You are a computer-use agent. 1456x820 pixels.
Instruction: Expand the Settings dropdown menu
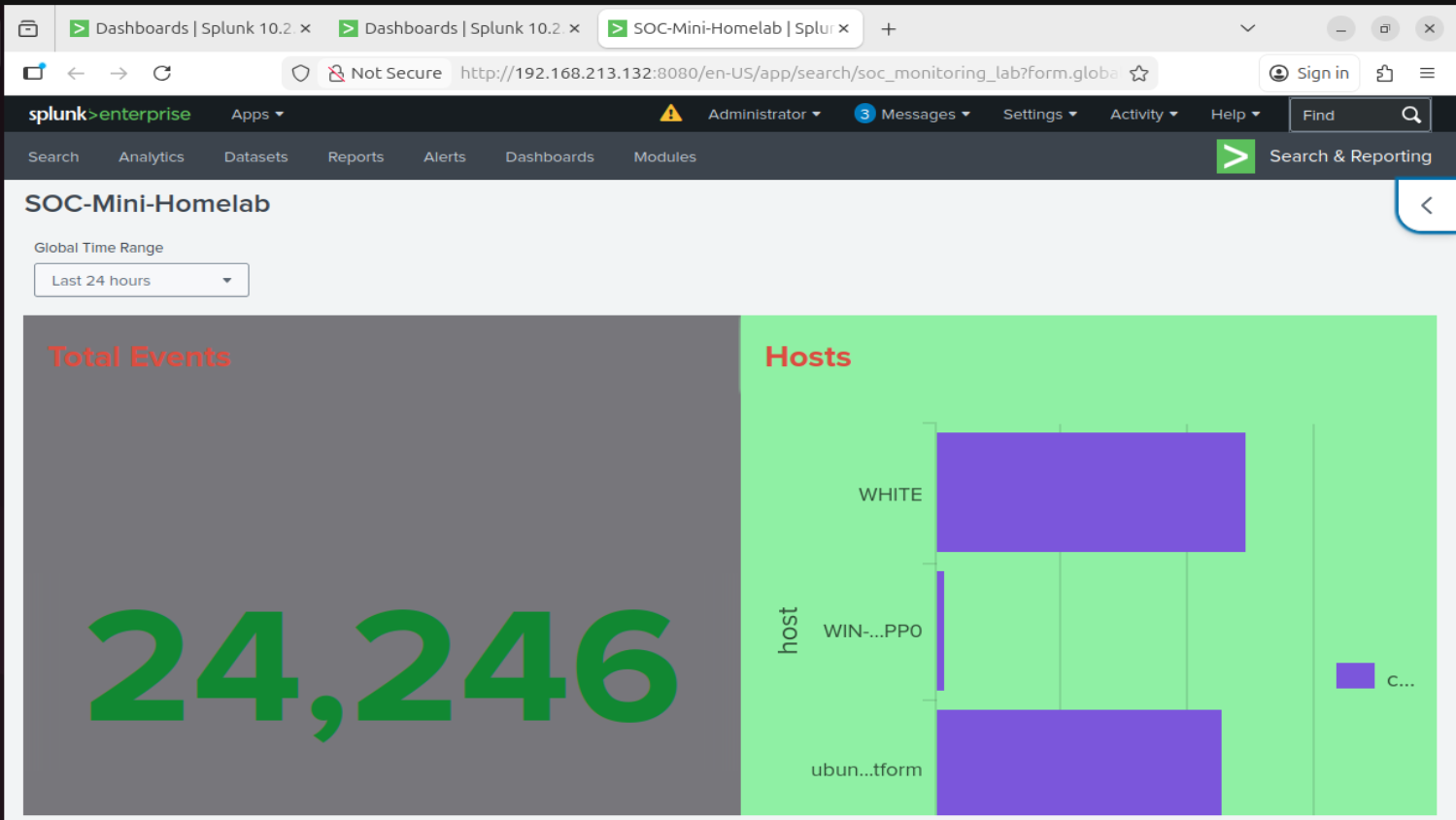click(x=1040, y=115)
